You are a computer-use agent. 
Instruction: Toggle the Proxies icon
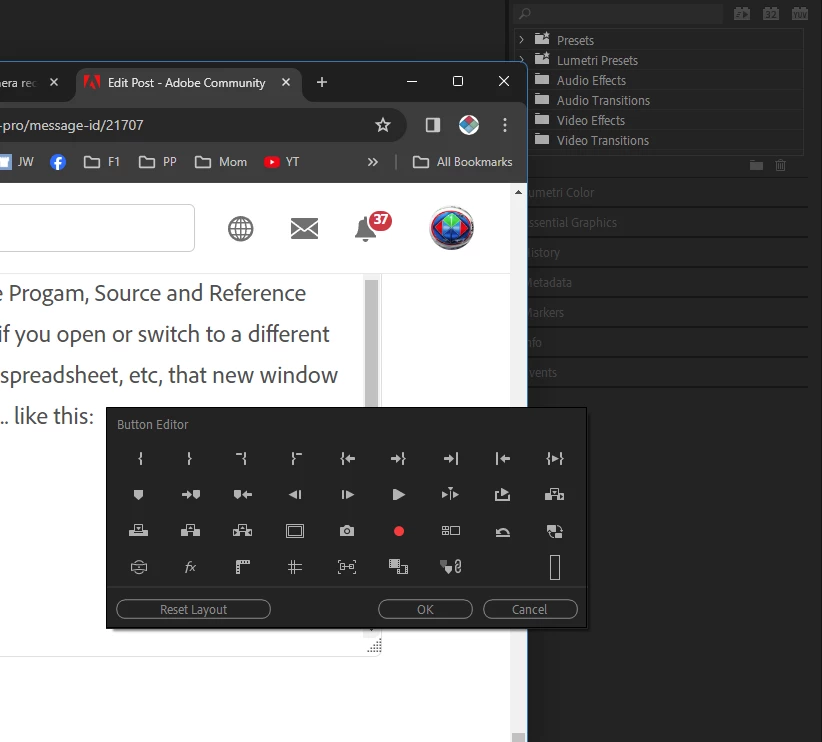click(x=555, y=531)
